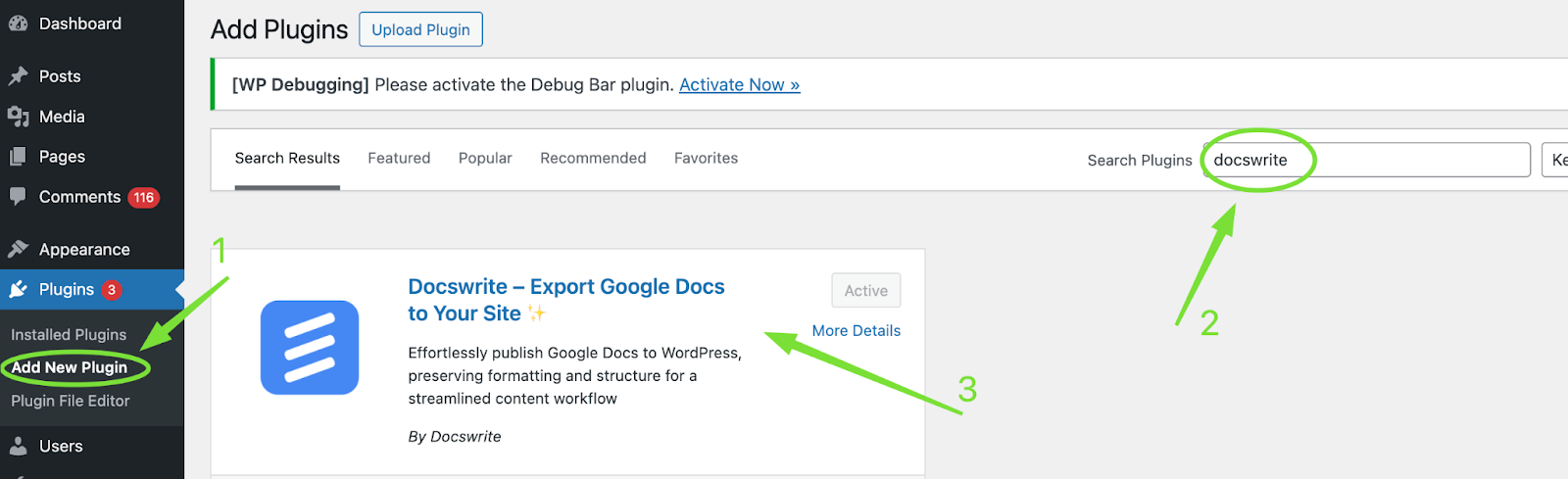This screenshot has width=1568, height=479.
Task: Click the Activate Now link
Action: coord(739,85)
